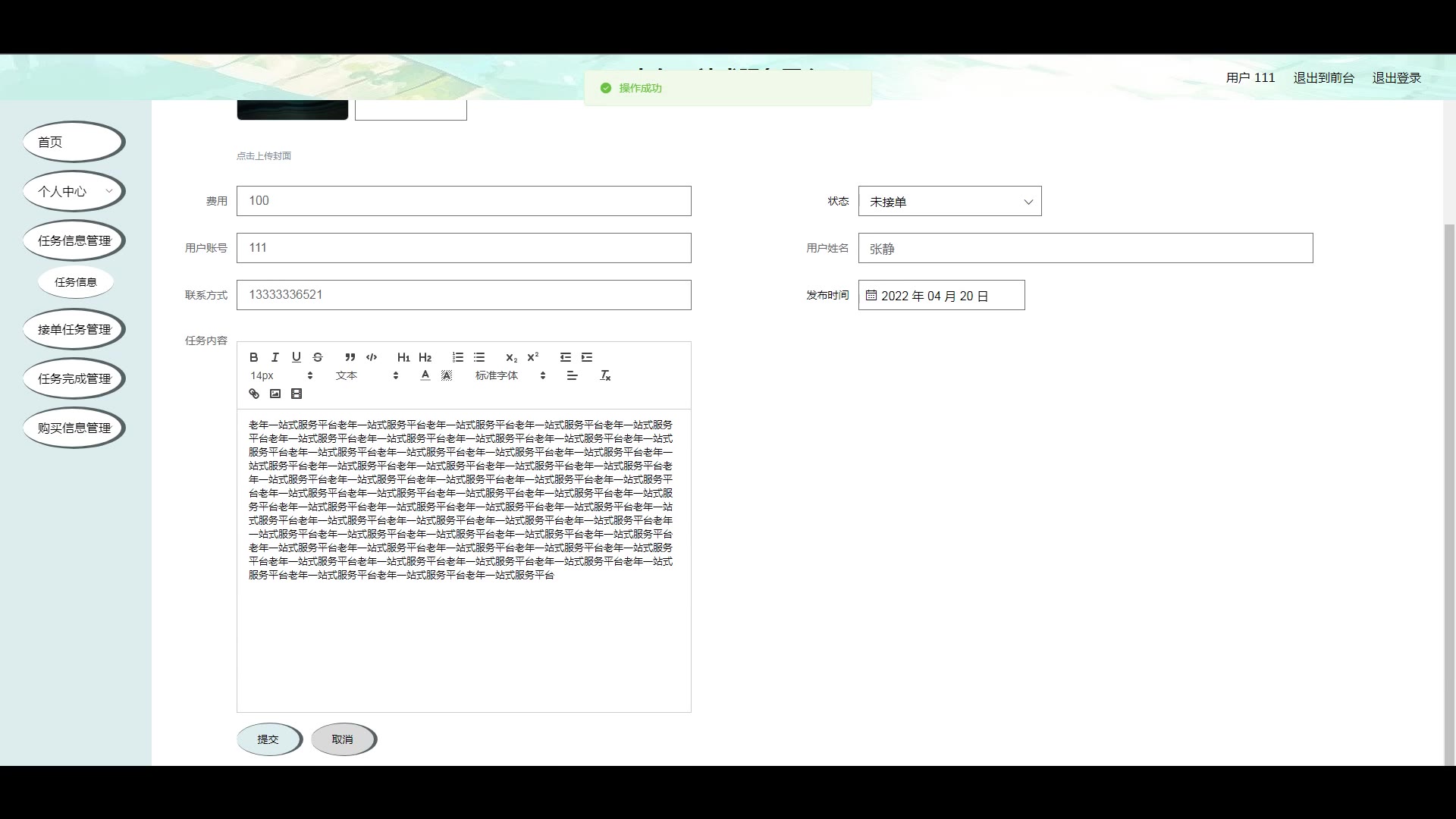Apply strikethrough formatting
The height and width of the screenshot is (819, 1456).
coord(318,357)
